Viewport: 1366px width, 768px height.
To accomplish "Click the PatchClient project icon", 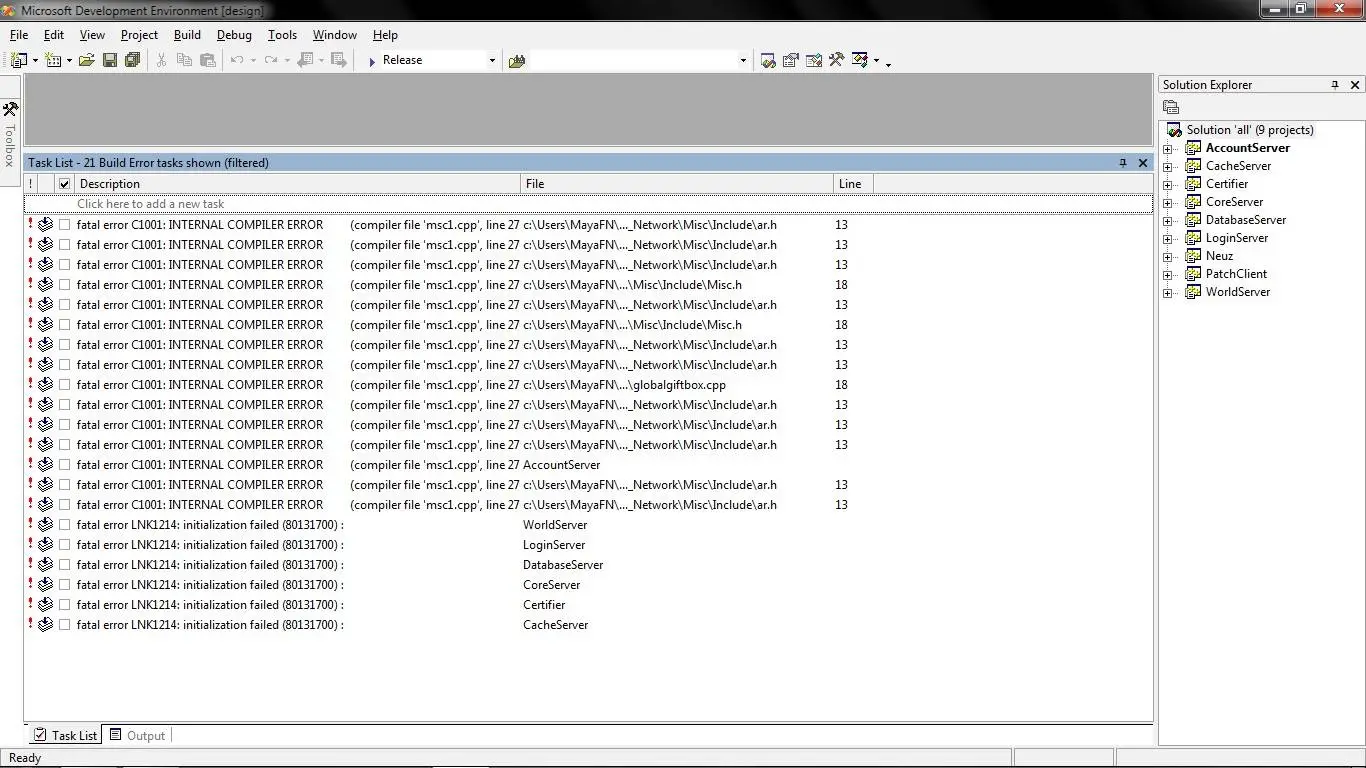I will (x=1193, y=274).
